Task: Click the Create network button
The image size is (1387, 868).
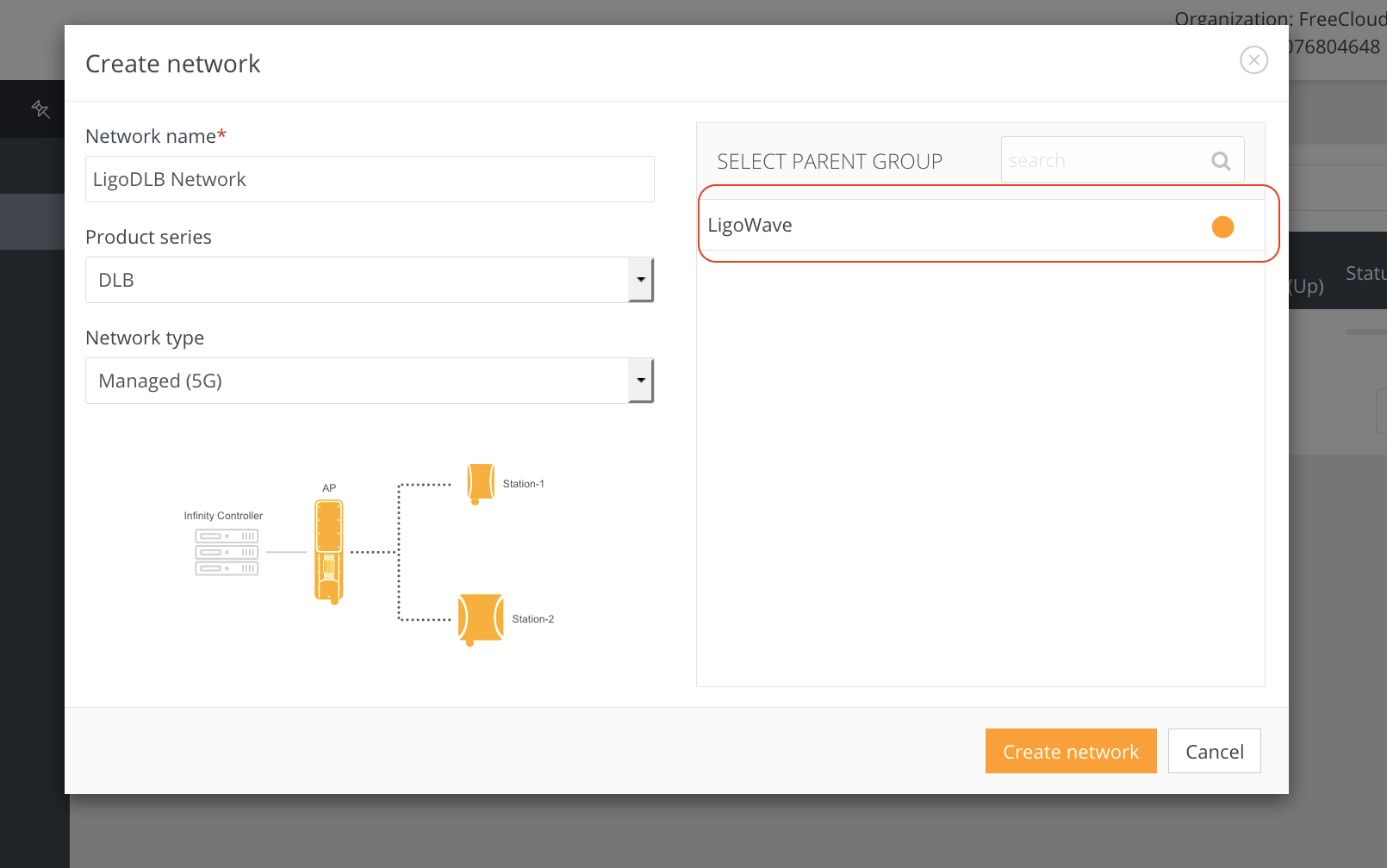Action: (x=1070, y=750)
